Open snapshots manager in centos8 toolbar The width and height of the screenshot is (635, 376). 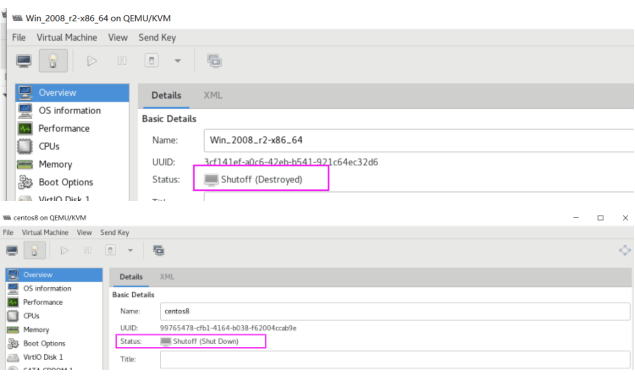pyautogui.click(x=159, y=250)
